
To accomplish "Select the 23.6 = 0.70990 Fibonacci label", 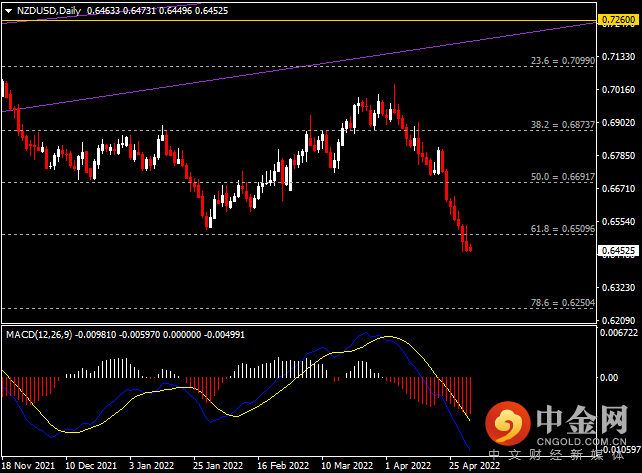I will point(563,61).
